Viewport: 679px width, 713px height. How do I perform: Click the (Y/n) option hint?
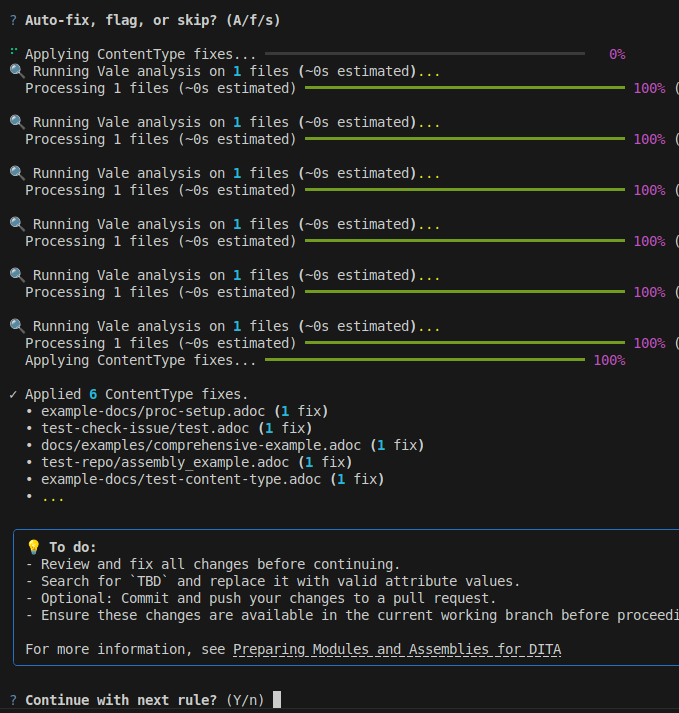[245, 700]
